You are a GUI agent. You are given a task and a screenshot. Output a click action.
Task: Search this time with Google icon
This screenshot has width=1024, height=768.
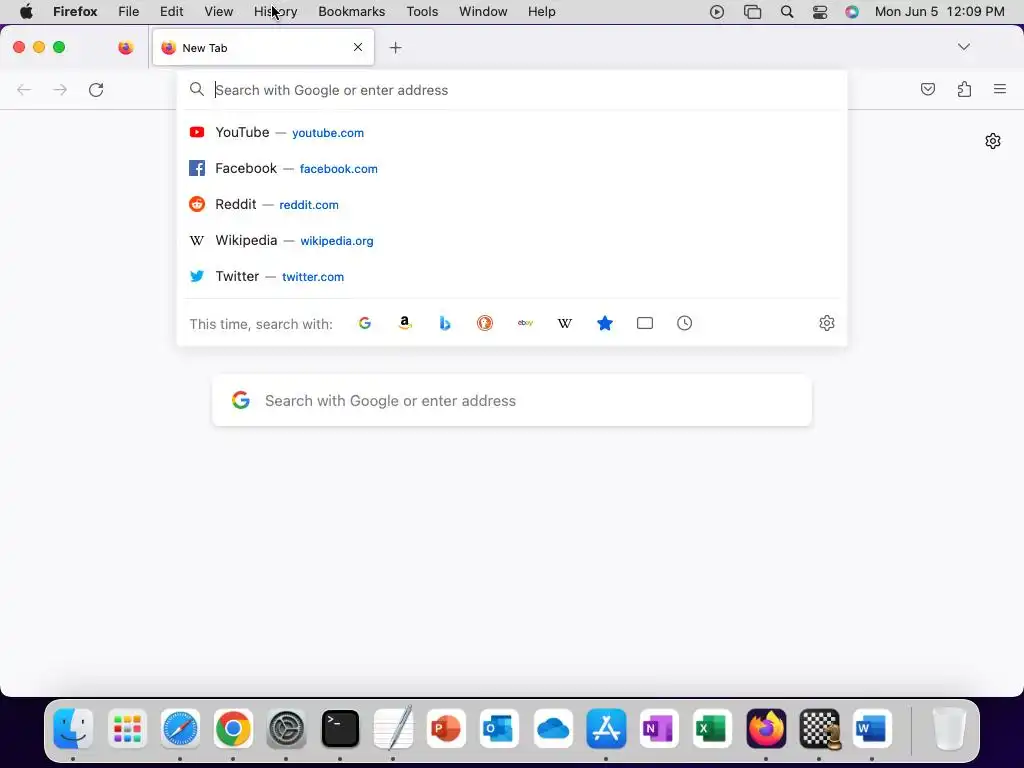click(x=365, y=323)
